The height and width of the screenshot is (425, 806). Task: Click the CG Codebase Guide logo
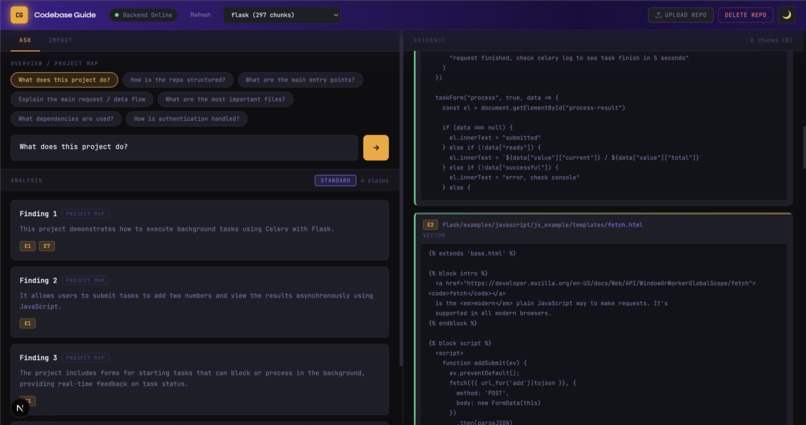[x=53, y=15]
